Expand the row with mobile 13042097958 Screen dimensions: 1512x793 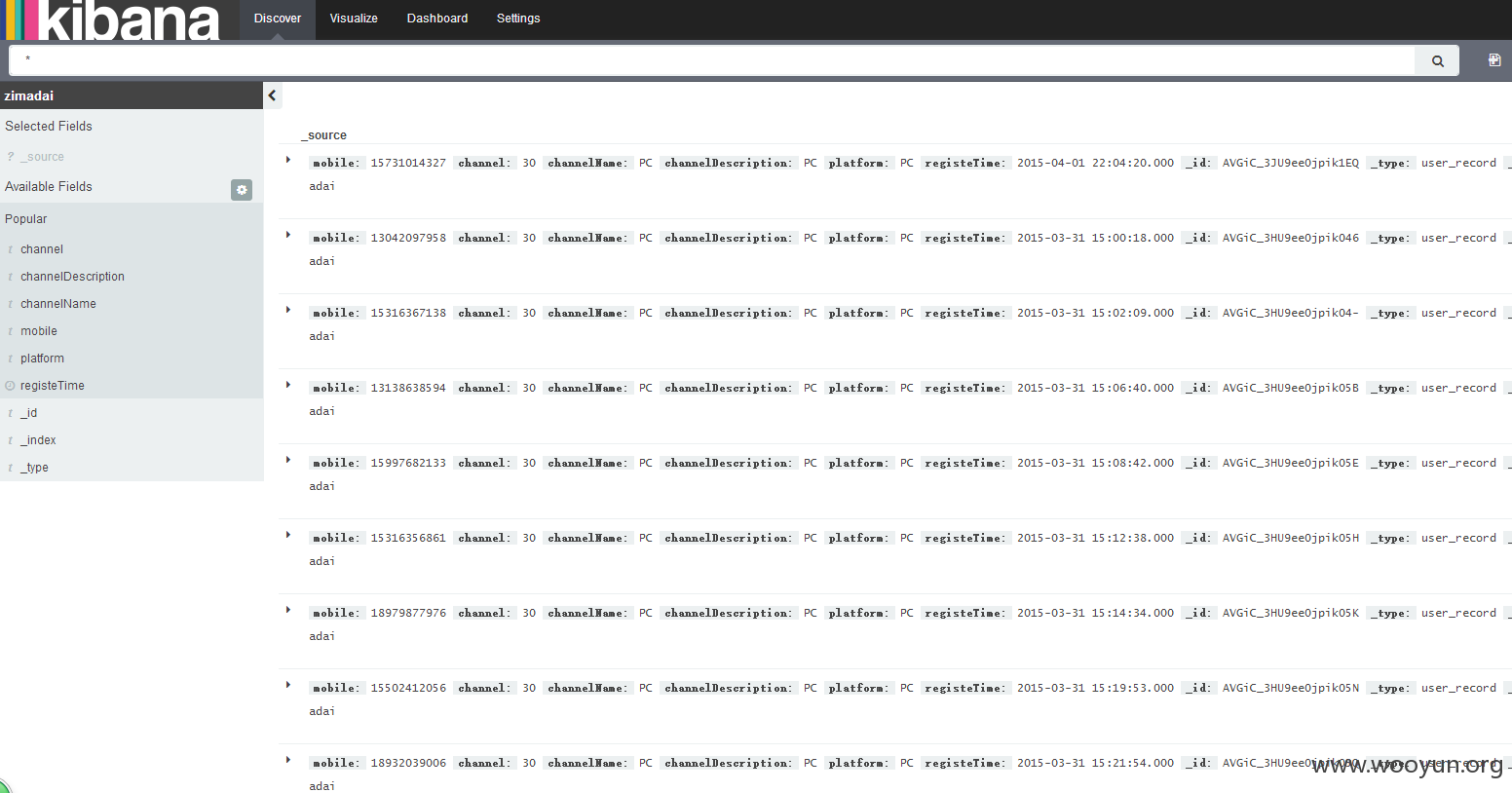tap(288, 235)
